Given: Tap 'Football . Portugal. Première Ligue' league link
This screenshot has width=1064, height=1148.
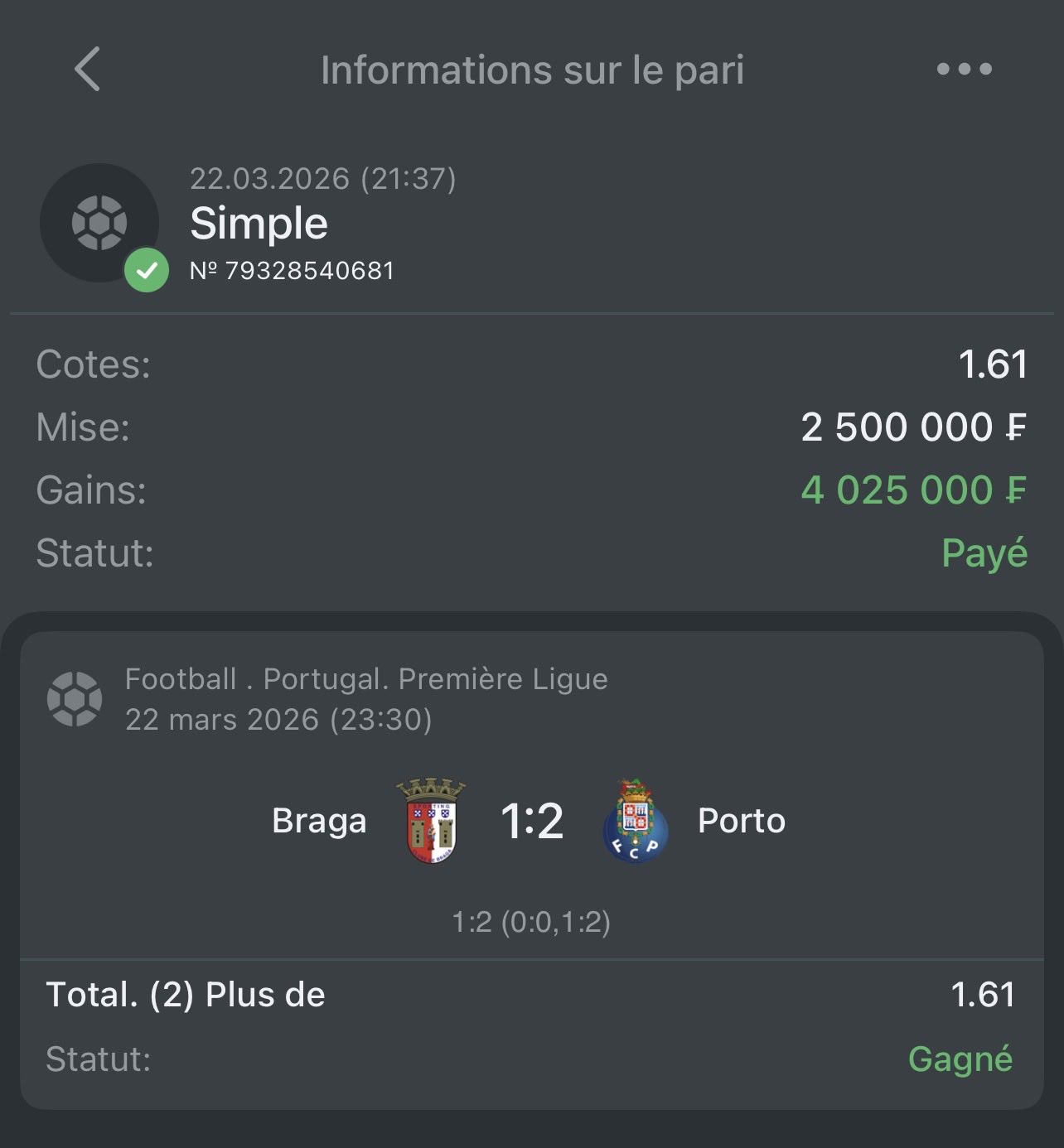Looking at the screenshot, I should [x=366, y=679].
